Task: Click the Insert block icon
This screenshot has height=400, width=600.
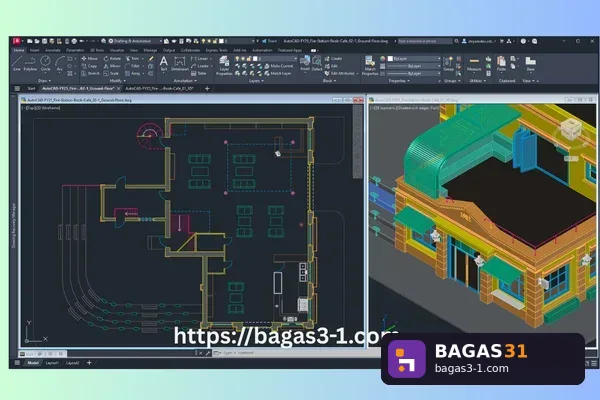Action: [x=305, y=64]
